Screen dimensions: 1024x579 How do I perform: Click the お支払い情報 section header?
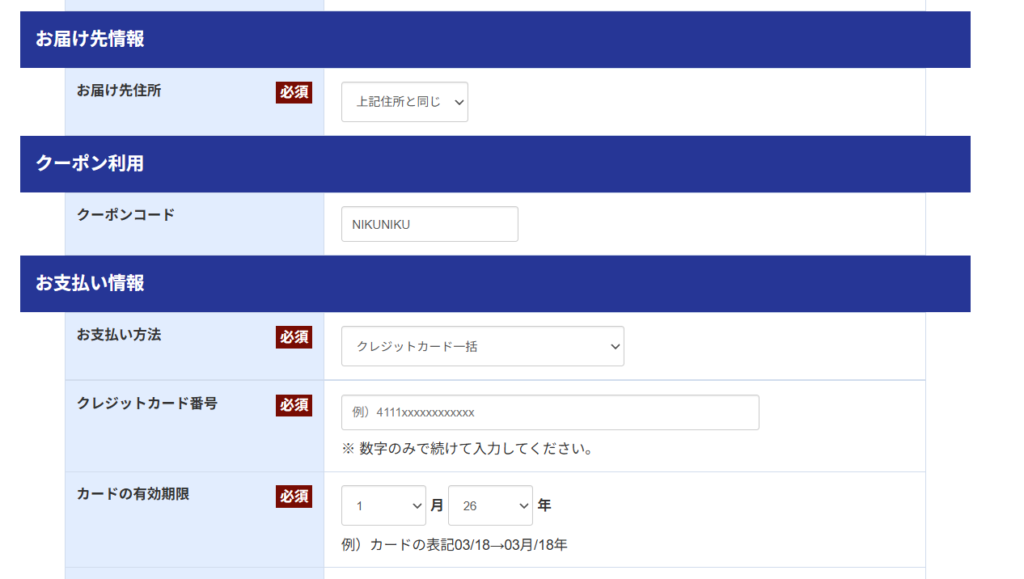click(x=90, y=283)
